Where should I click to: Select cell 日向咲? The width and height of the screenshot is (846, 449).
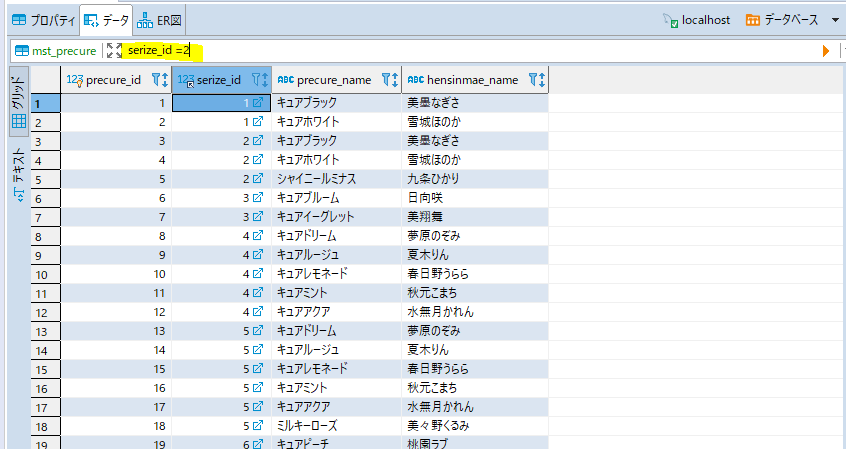tap(475, 198)
